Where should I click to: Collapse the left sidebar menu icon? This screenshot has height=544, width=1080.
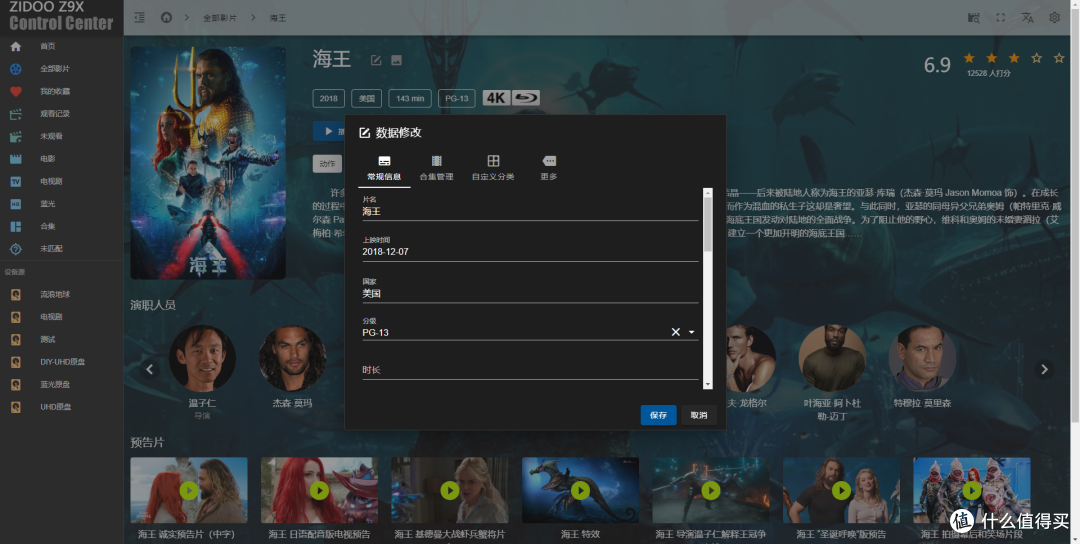140,18
